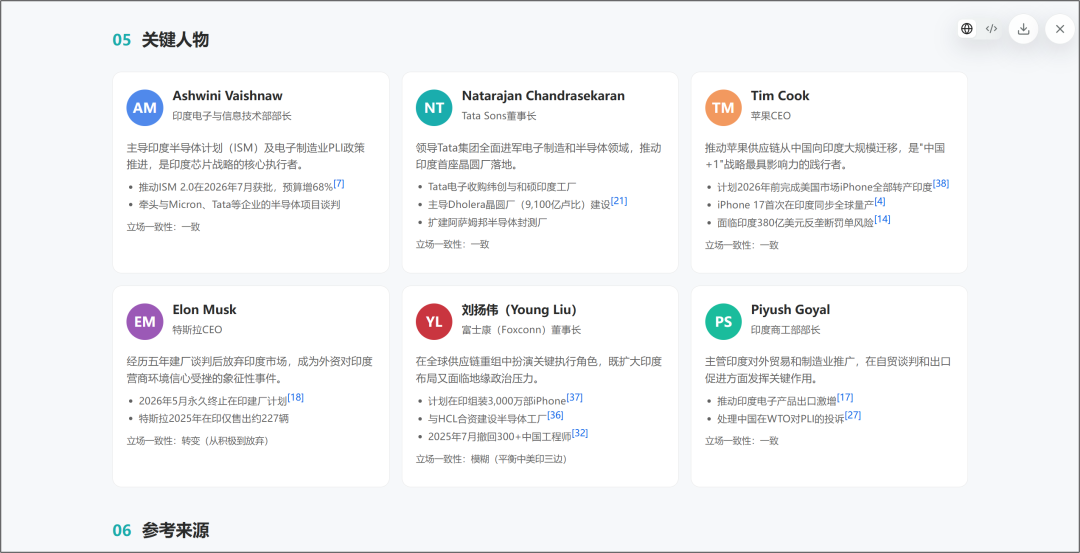Select the name Natarajan Chandrasekaran
This screenshot has width=1080, height=553.
coord(543,96)
